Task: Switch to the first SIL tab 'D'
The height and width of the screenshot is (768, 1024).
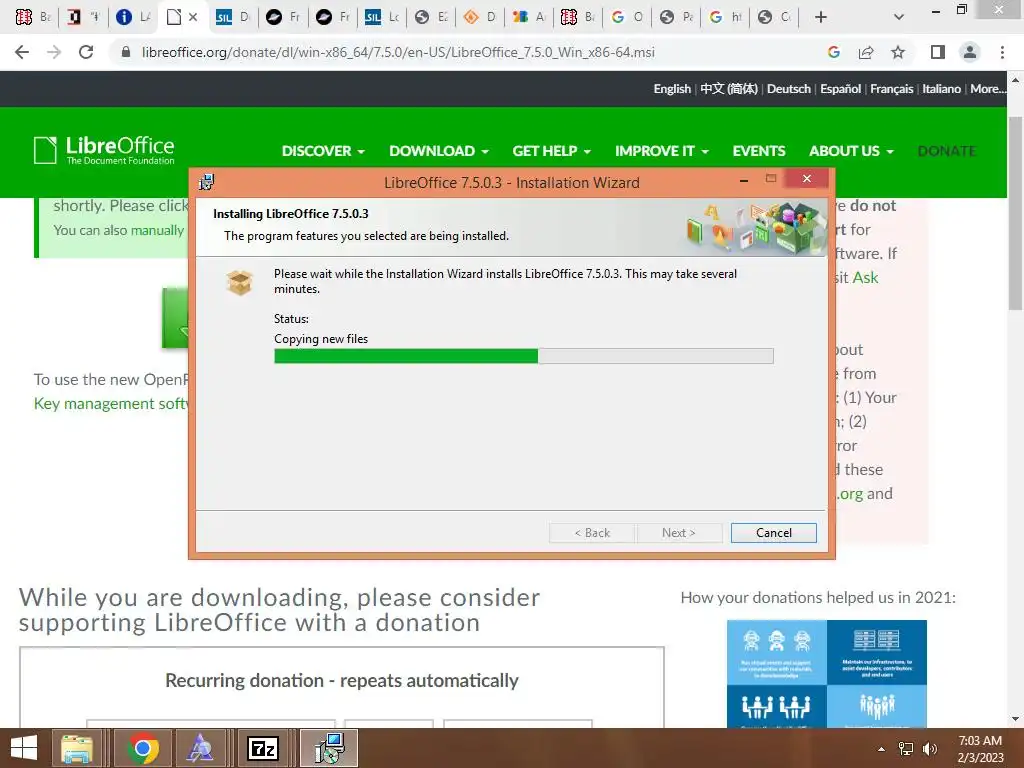Action: [232, 17]
